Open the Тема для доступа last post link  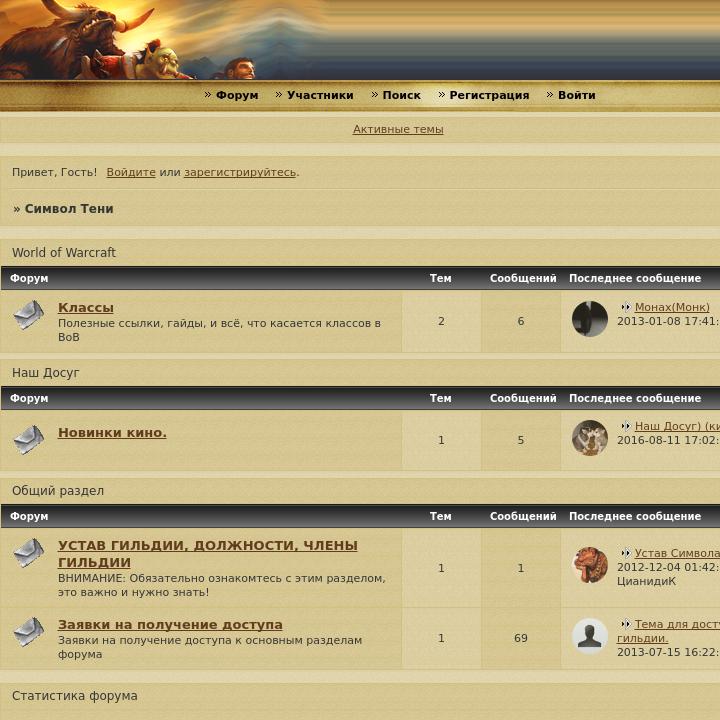668,631
